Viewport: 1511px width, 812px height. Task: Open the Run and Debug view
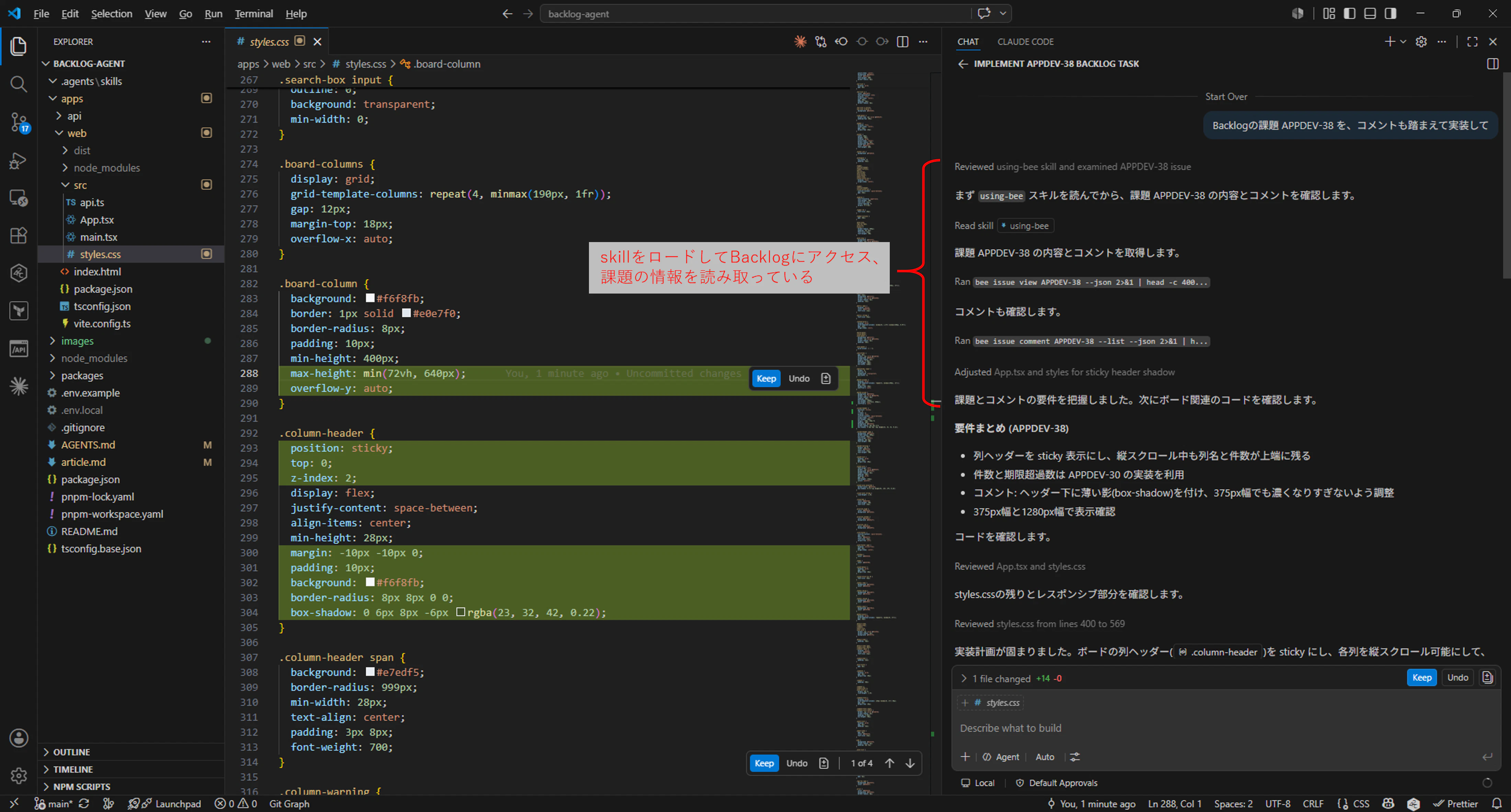pos(18,160)
